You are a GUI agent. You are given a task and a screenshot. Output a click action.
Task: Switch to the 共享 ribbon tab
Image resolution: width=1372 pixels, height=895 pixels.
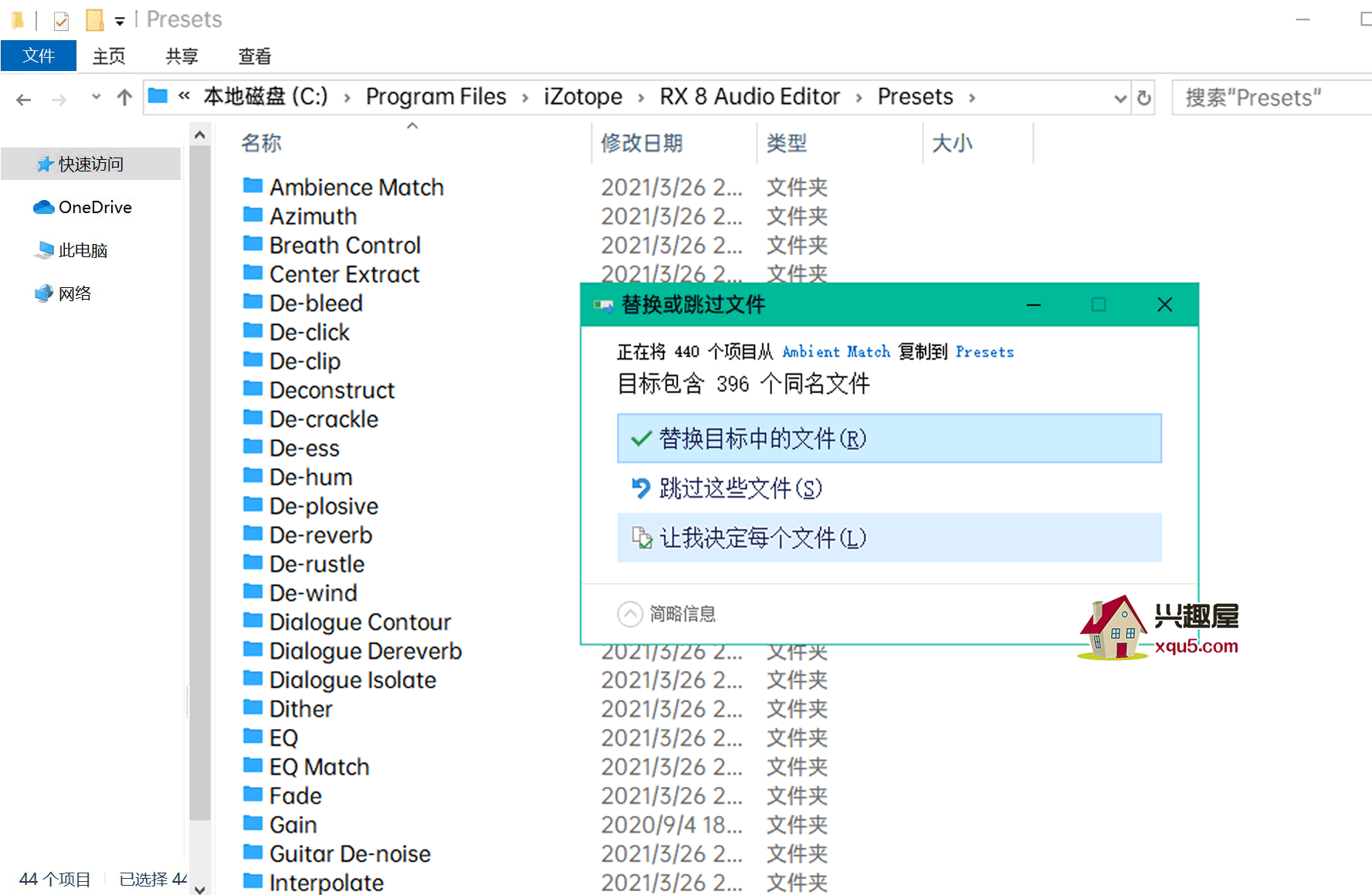click(182, 56)
